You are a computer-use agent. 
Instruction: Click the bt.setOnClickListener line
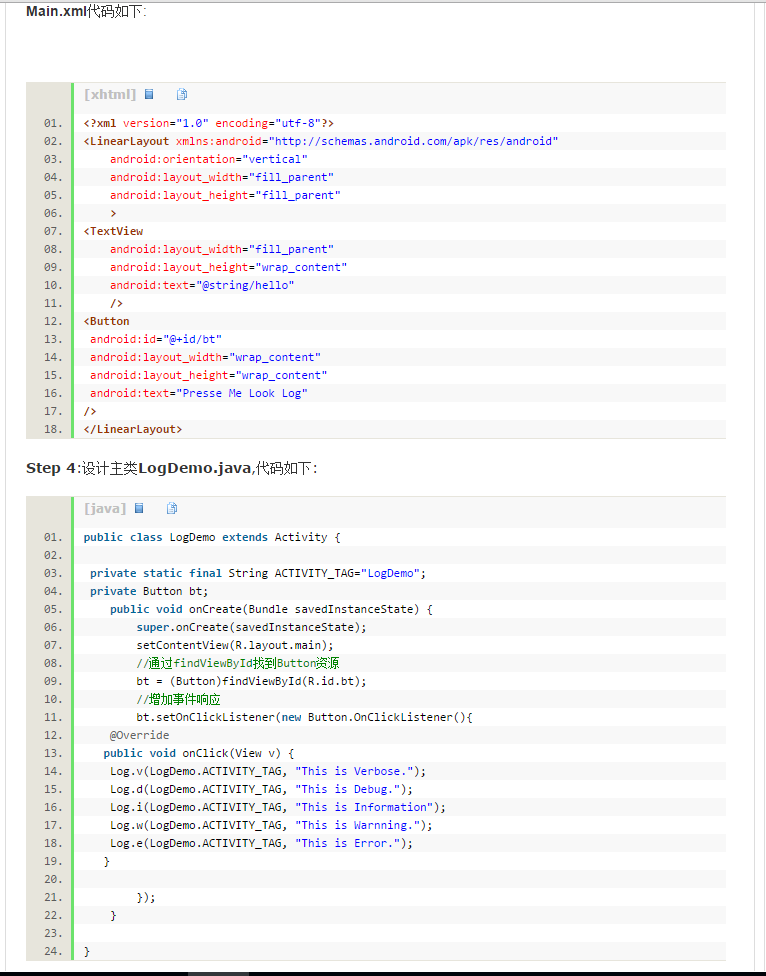(x=304, y=718)
